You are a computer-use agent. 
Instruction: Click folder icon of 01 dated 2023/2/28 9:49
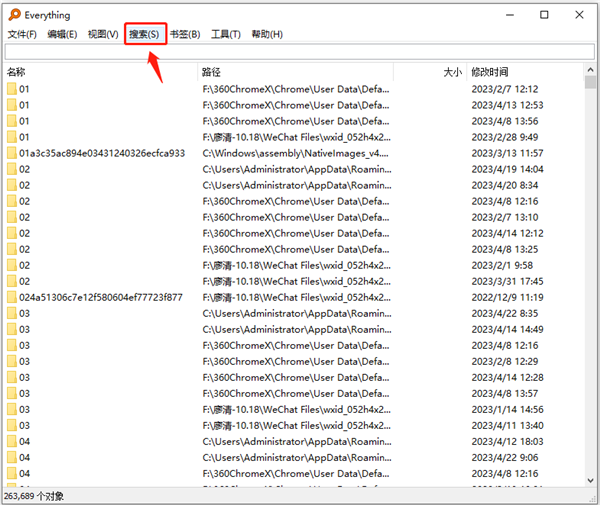pyautogui.click(x=12, y=137)
